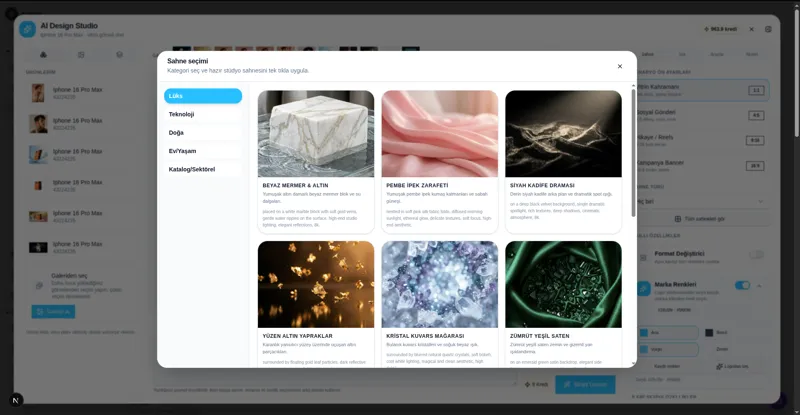Click the BEYAZ MERMER & ALTIN title

[x=295, y=186]
